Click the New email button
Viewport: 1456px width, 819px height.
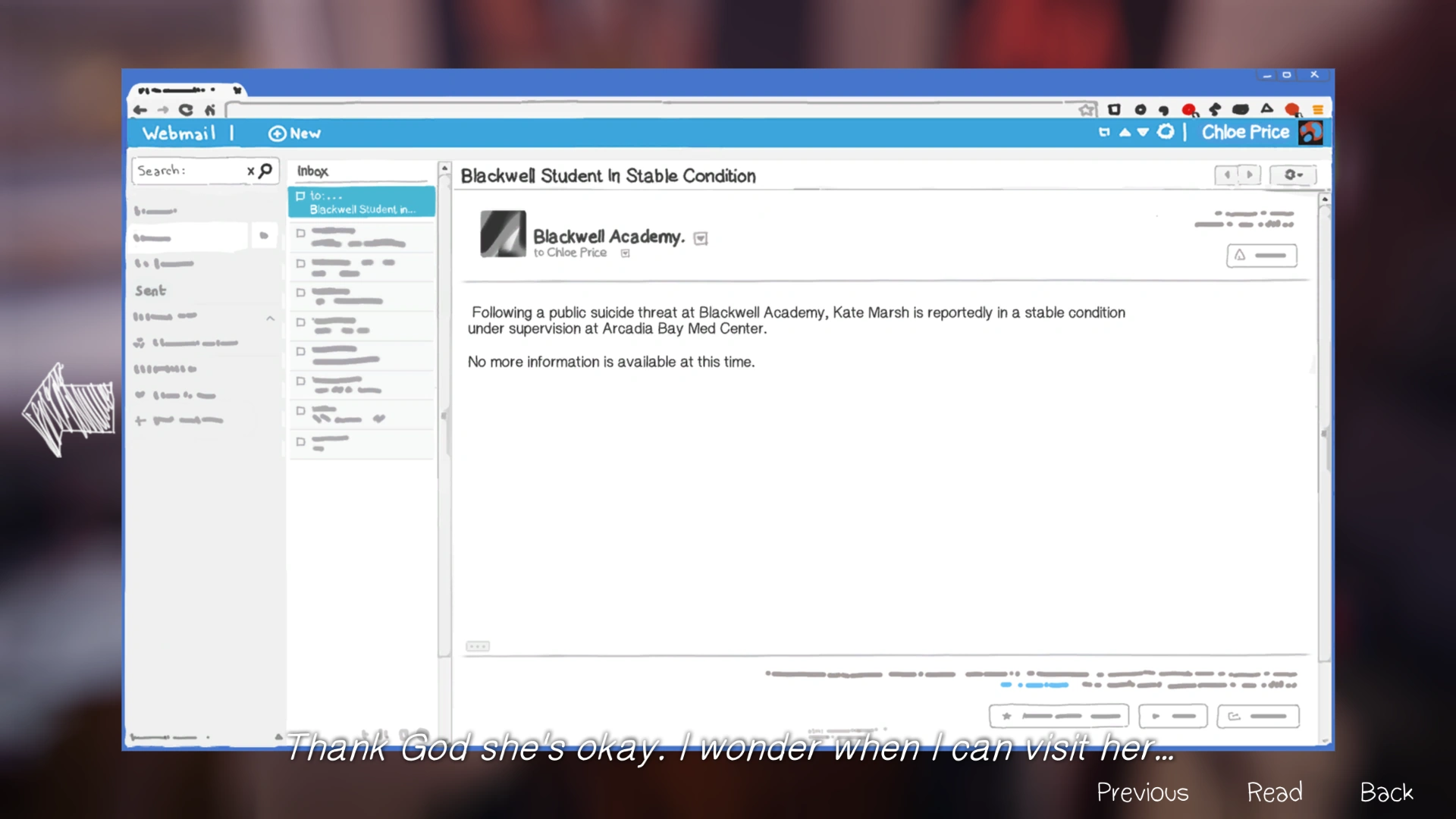point(295,133)
